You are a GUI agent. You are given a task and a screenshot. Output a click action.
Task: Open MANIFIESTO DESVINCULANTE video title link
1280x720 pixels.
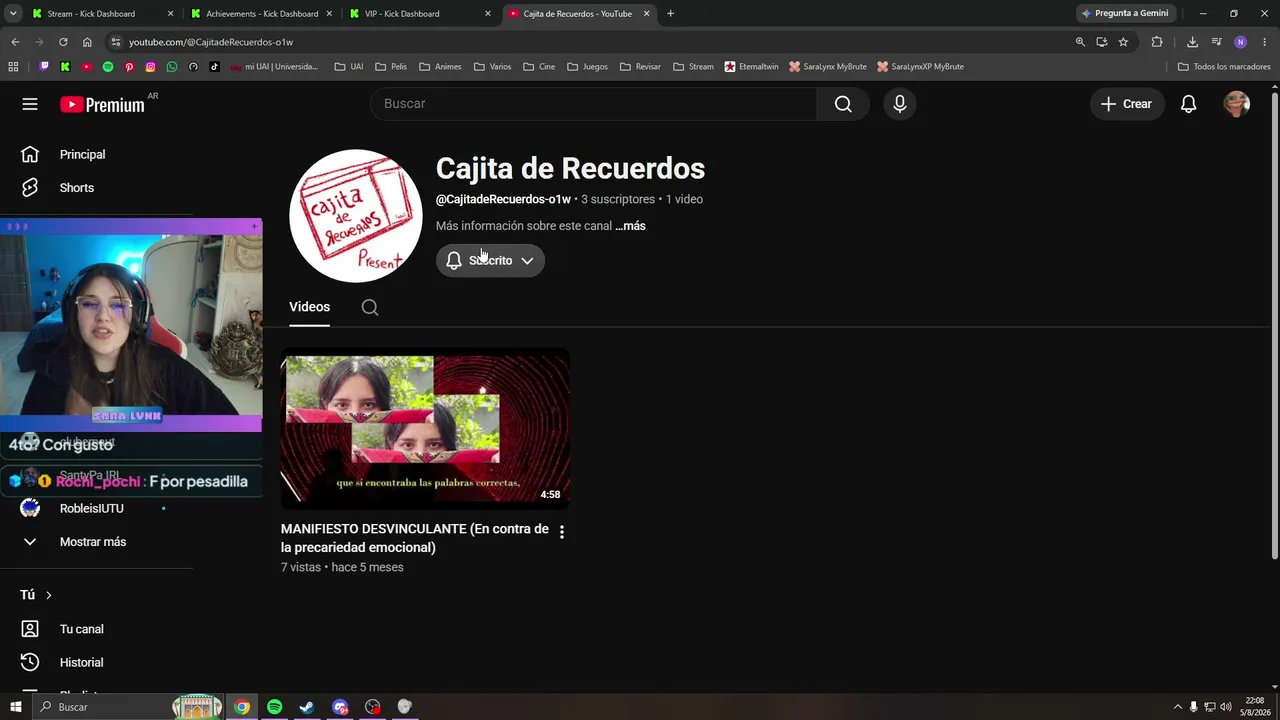pyautogui.click(x=415, y=538)
